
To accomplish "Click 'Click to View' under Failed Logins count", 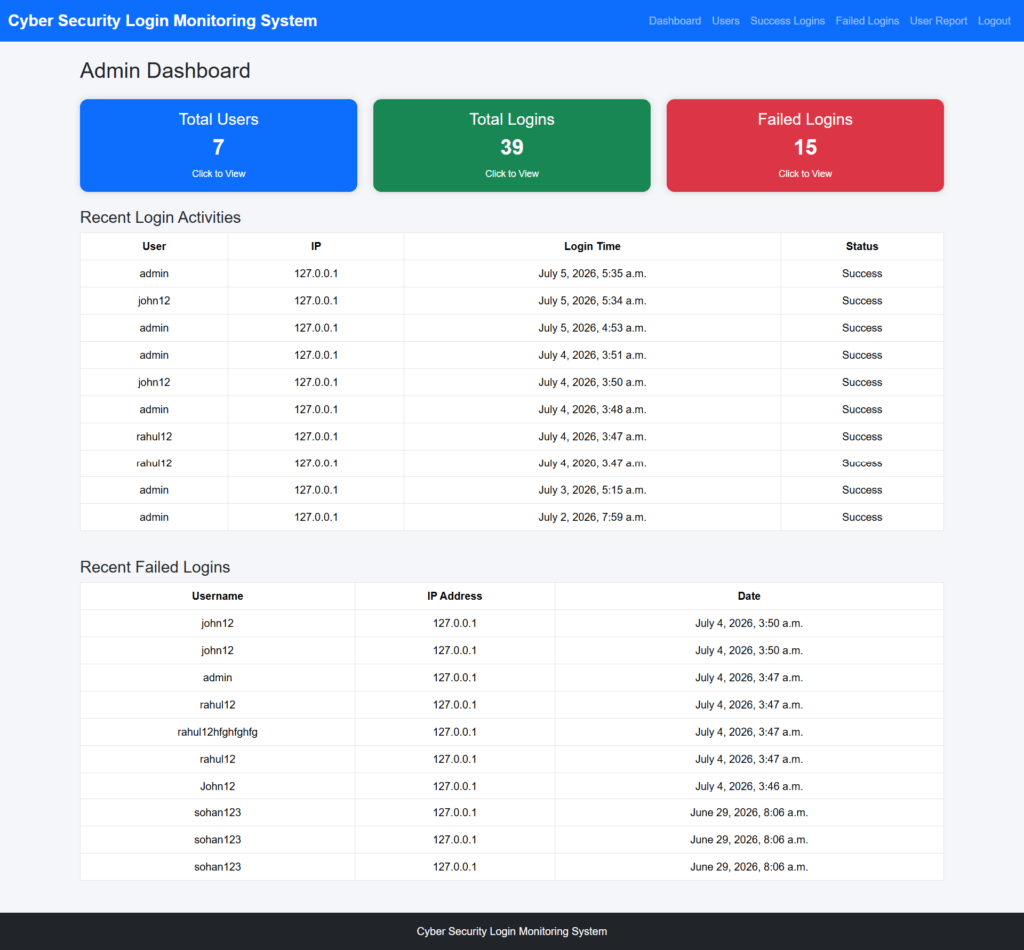I will click(x=805, y=174).
